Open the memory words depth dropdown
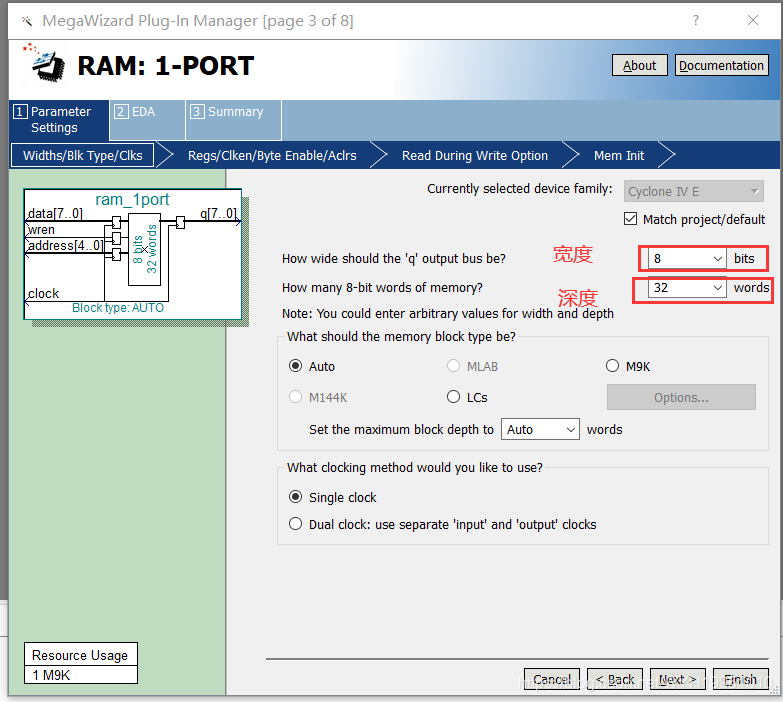783x702 pixels. pos(687,288)
